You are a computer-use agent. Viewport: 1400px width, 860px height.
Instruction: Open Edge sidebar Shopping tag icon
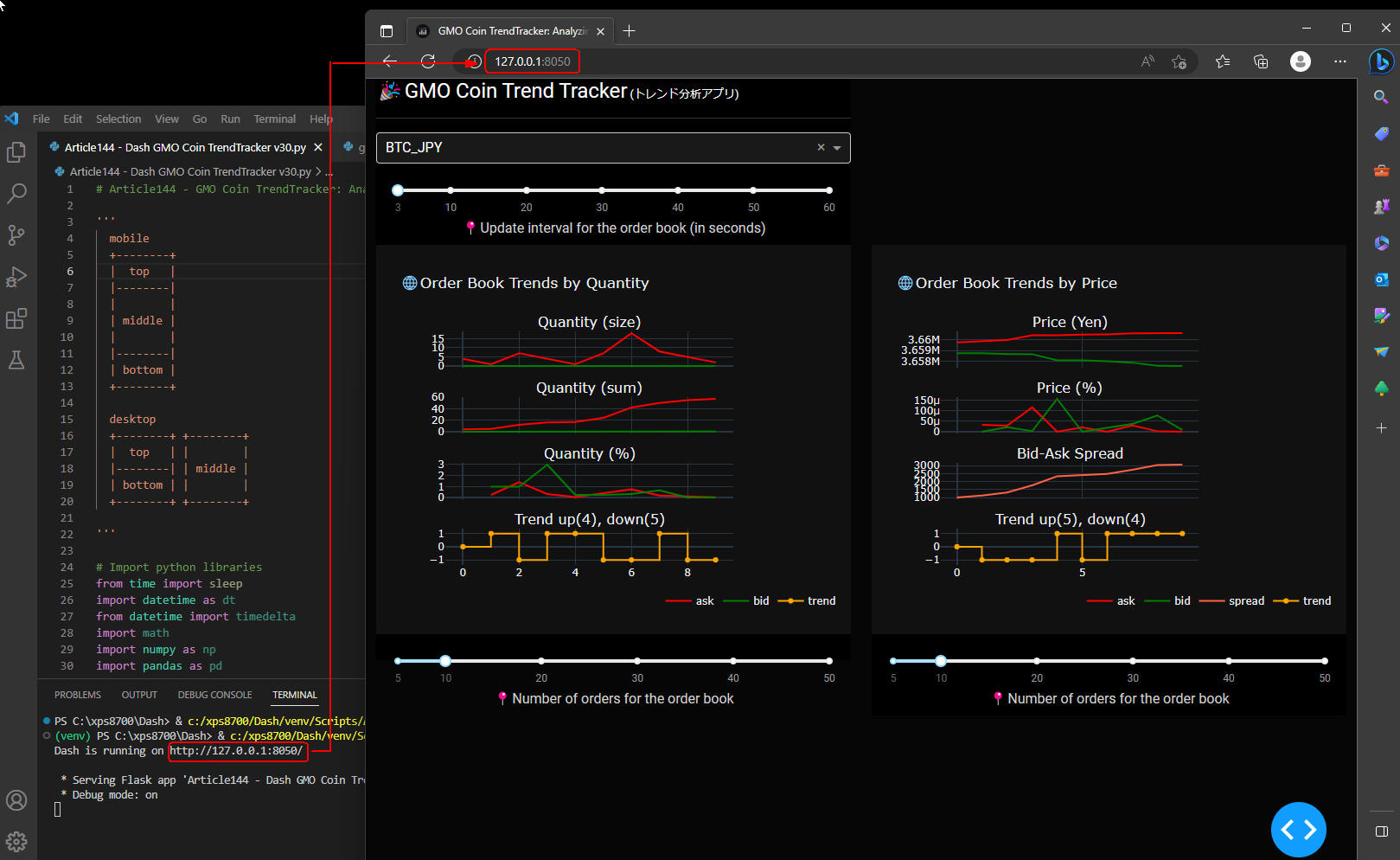(x=1381, y=133)
